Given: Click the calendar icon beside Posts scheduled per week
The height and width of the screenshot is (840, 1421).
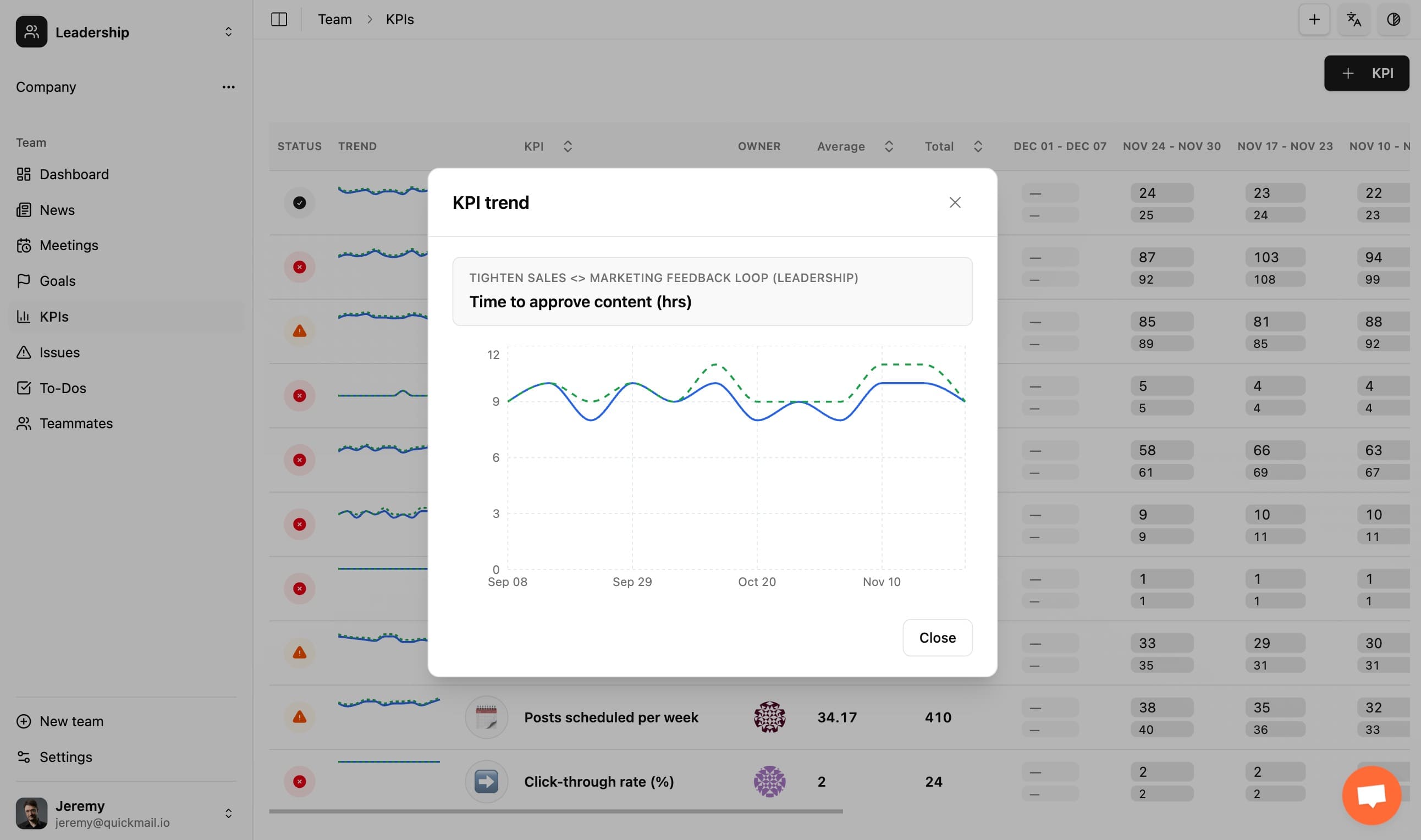Looking at the screenshot, I should (x=486, y=717).
